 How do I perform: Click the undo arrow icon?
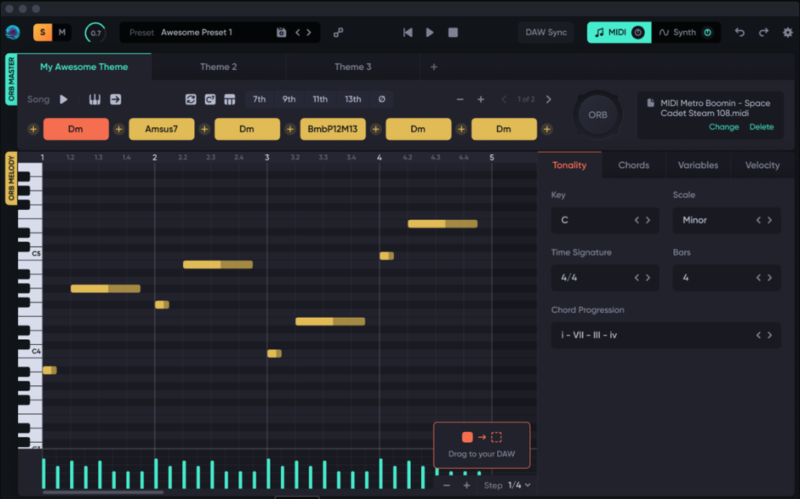pos(739,33)
